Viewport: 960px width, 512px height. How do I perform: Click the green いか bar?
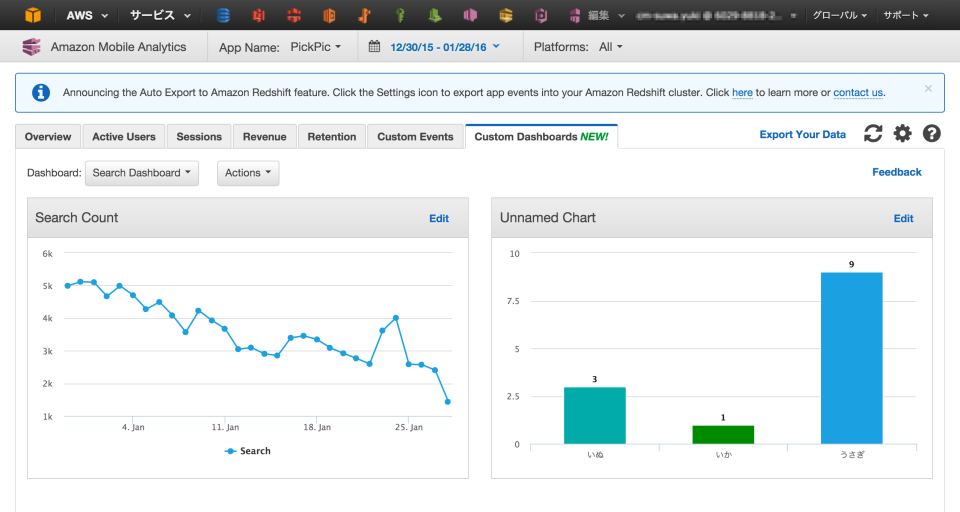pyautogui.click(x=723, y=434)
